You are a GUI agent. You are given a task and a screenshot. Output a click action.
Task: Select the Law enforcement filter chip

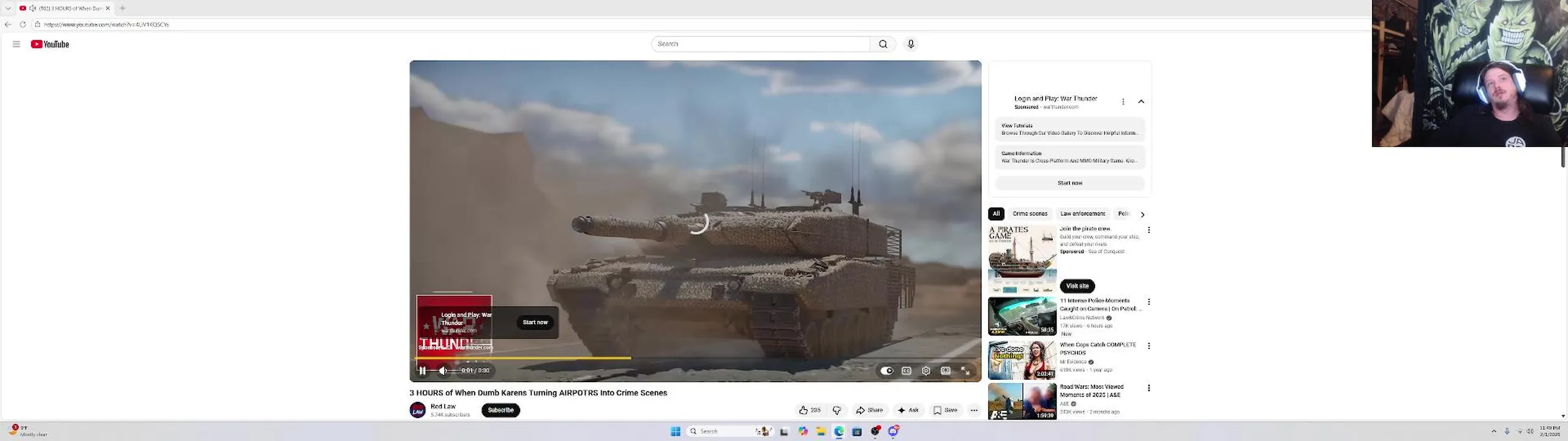point(1082,214)
